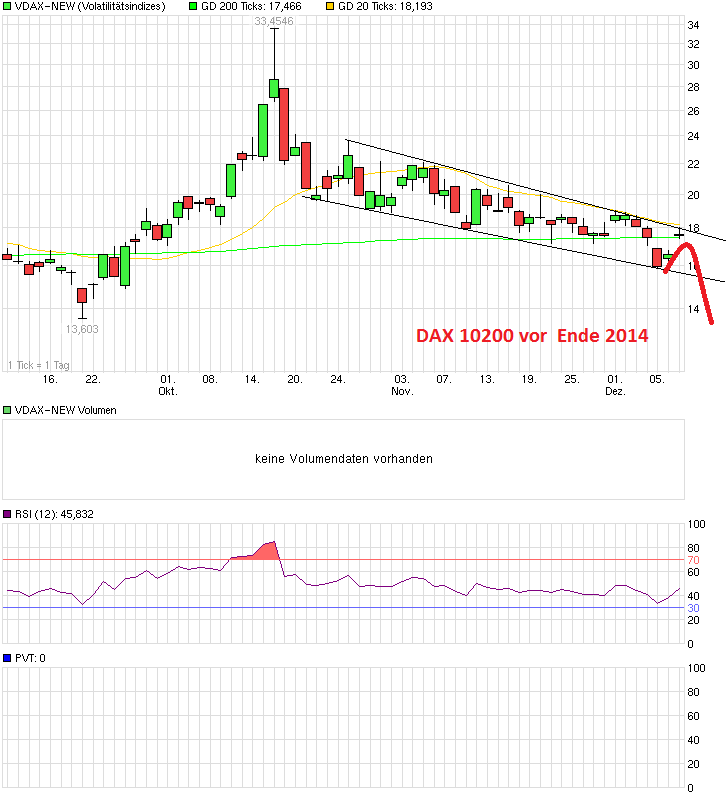Click the 'RSI (12): 45,832' label

(x=54, y=514)
